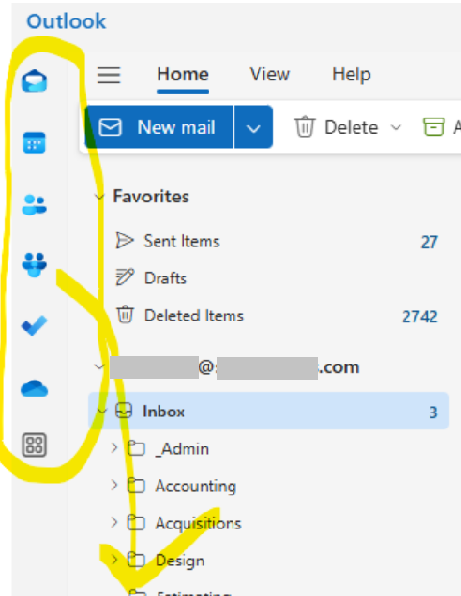Click the Inbox unread count 3
Viewport: 461px width, 596px height.
(433, 412)
